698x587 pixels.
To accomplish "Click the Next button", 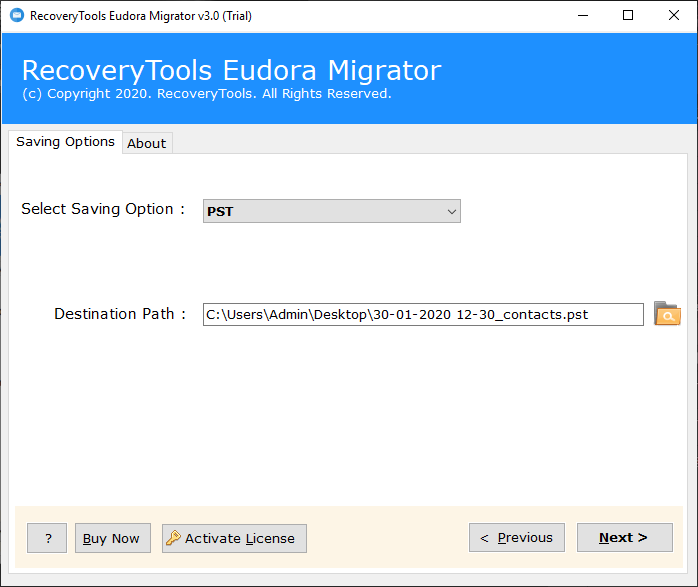I will tap(625, 538).
